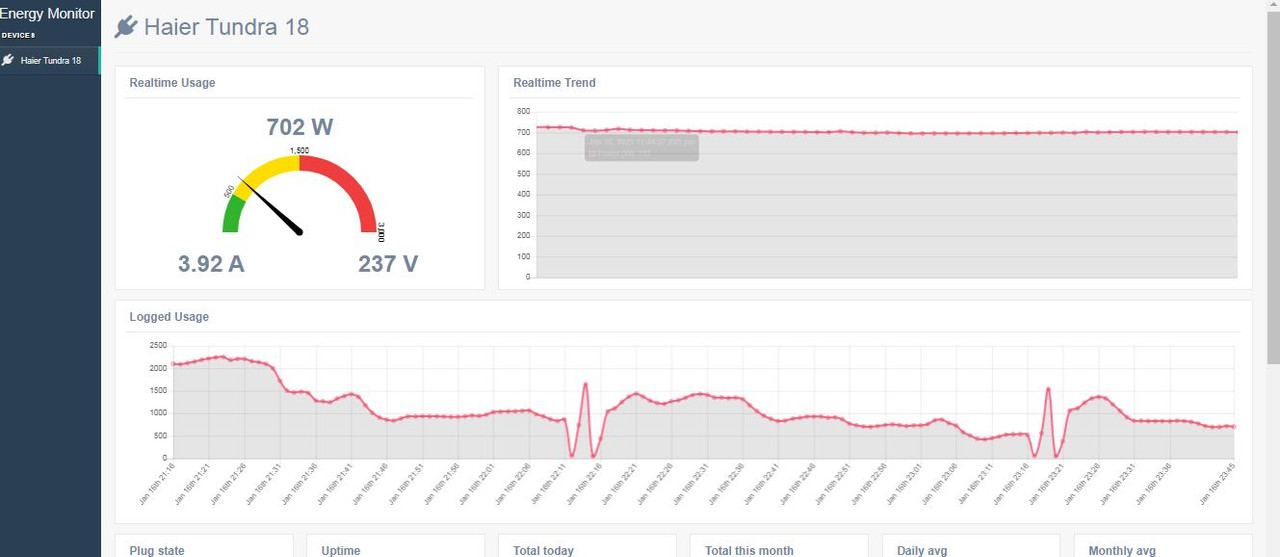Screen dimensions: 1280x557
Task: Select Haier Tundra 18 in sidebar
Action: click(50, 60)
